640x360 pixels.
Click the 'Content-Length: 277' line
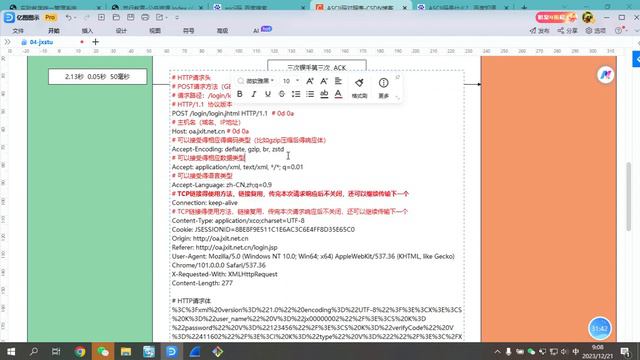pyautogui.click(x=202, y=283)
